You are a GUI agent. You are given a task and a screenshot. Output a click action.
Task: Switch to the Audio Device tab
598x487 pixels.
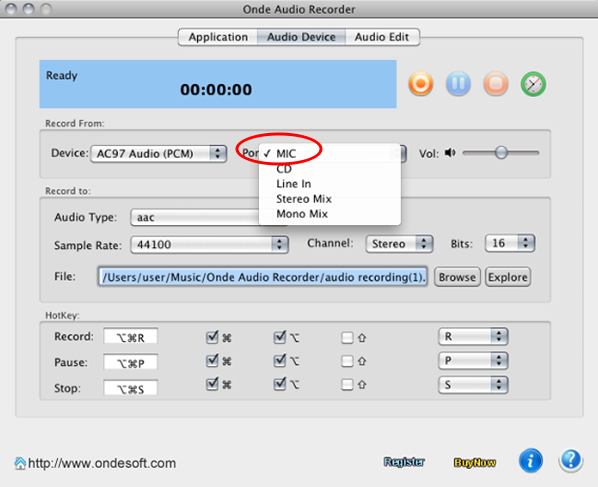pos(301,37)
